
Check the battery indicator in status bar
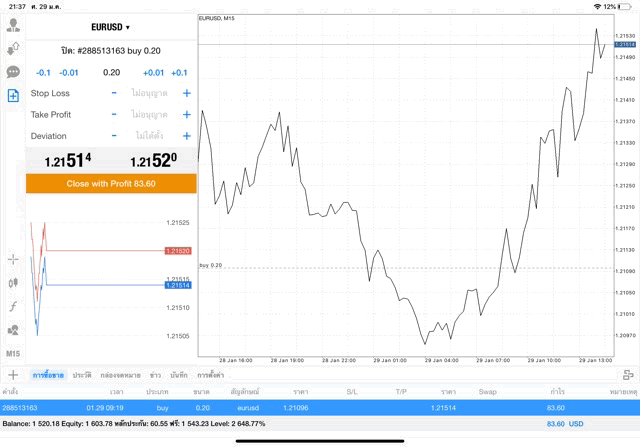point(625,7)
